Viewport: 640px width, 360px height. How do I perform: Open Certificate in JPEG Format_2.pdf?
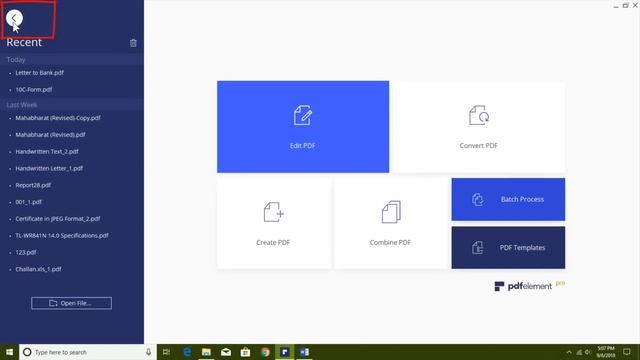point(58,219)
